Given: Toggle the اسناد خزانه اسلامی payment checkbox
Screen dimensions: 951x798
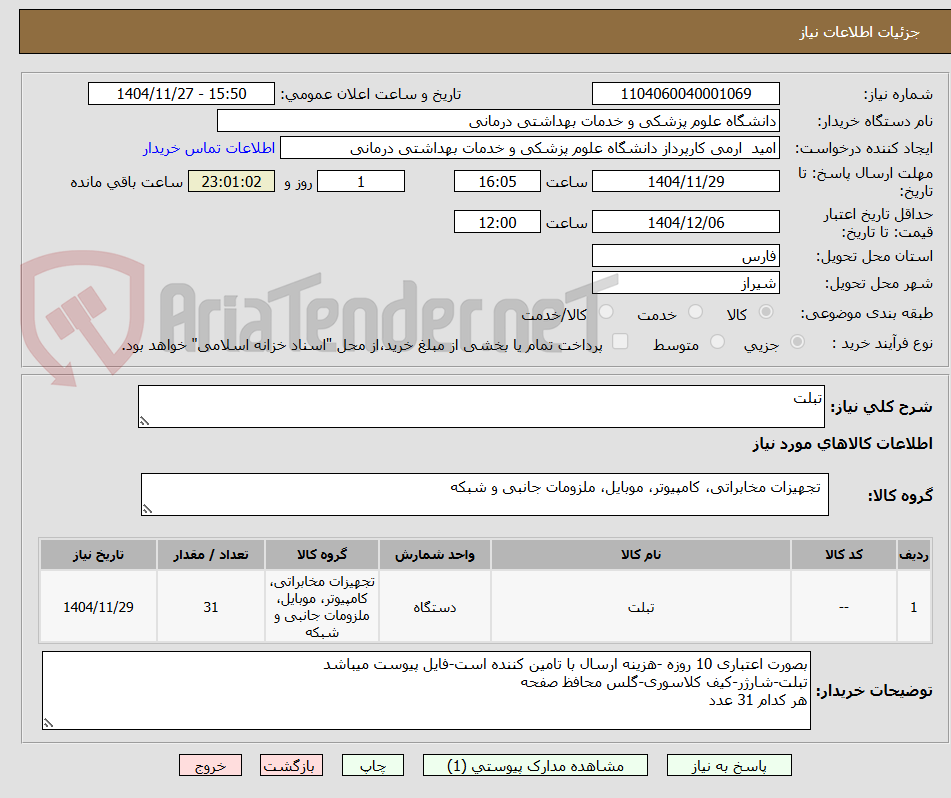Looking at the screenshot, I should coord(620,342).
